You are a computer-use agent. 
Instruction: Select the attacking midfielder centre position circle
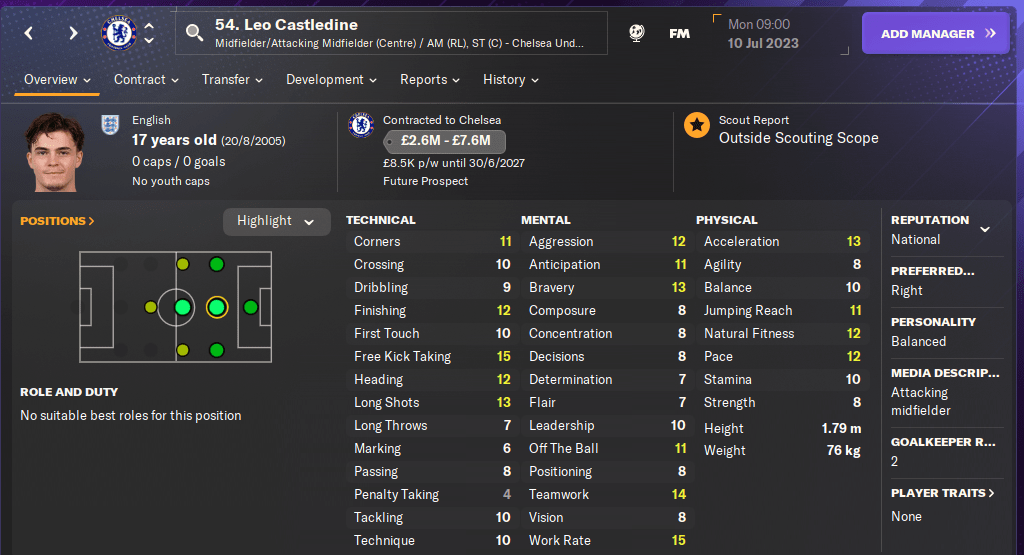click(x=216, y=307)
